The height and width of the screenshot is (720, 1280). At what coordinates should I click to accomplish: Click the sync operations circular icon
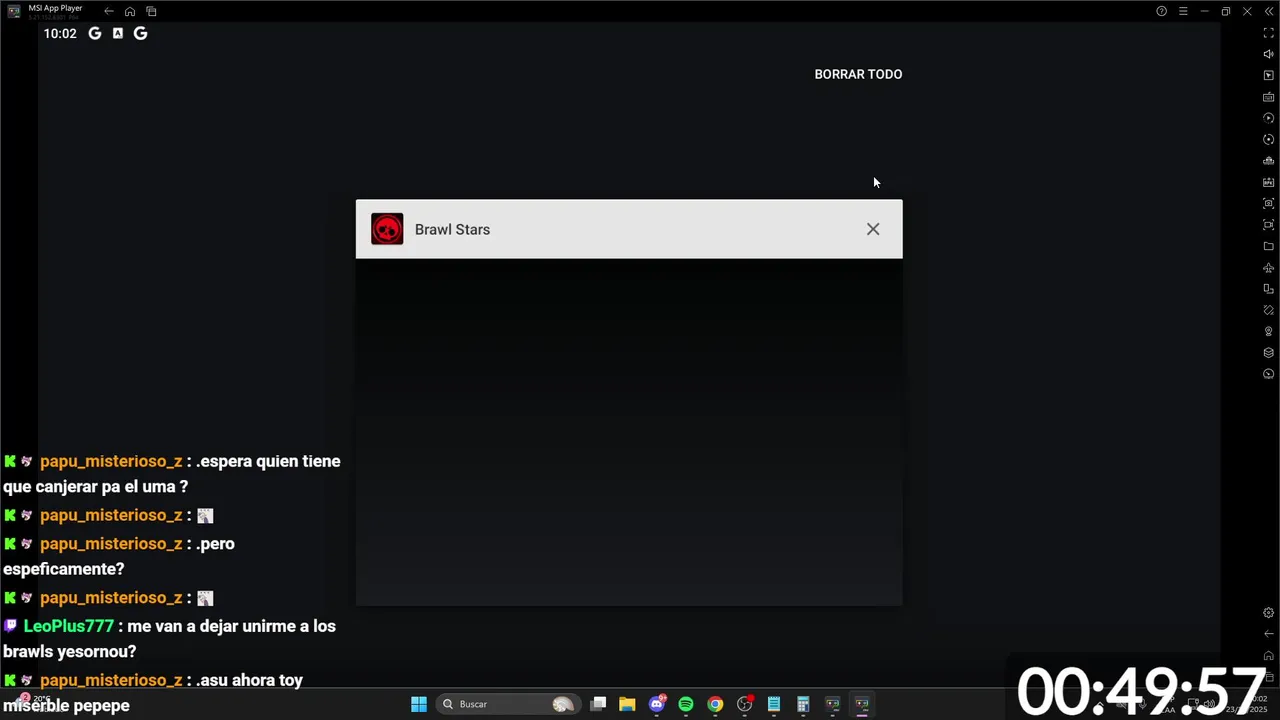click(1269, 118)
